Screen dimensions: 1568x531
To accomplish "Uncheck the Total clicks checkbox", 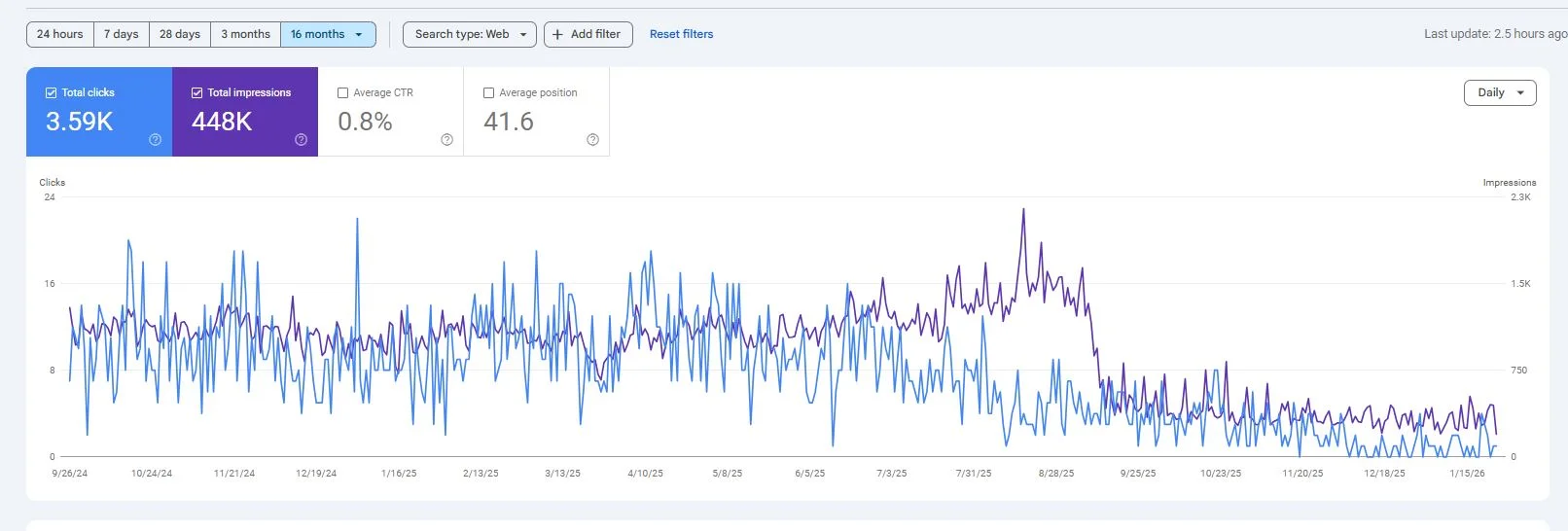I will 52,93.
